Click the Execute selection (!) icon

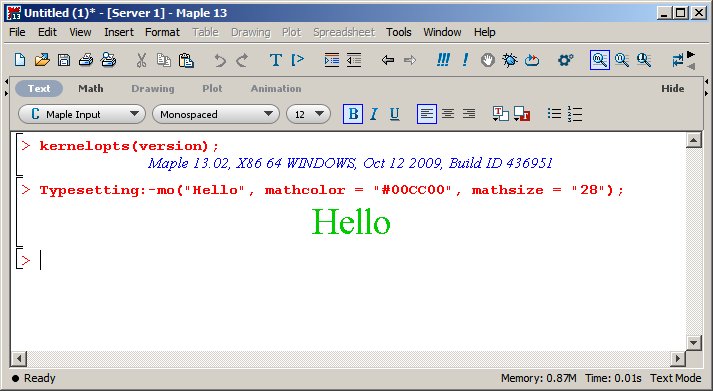pyautogui.click(x=465, y=60)
